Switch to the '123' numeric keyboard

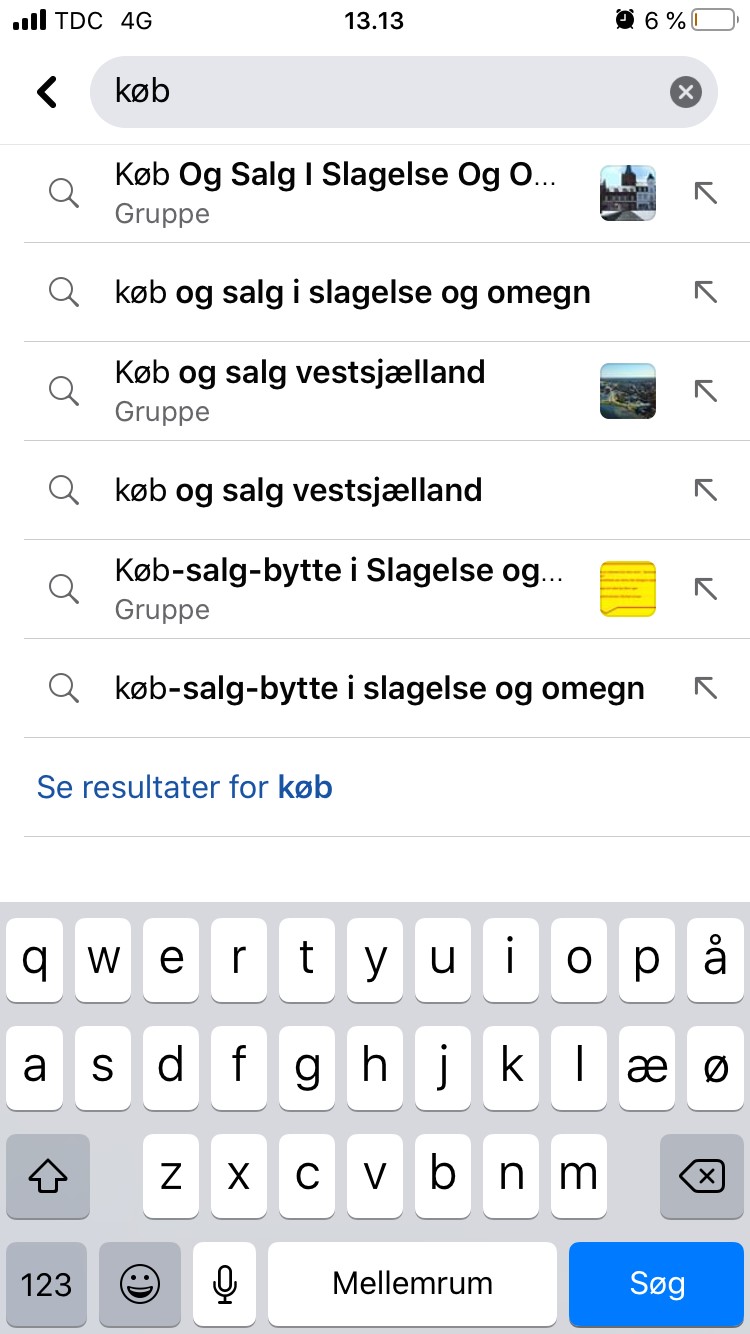point(47,1284)
